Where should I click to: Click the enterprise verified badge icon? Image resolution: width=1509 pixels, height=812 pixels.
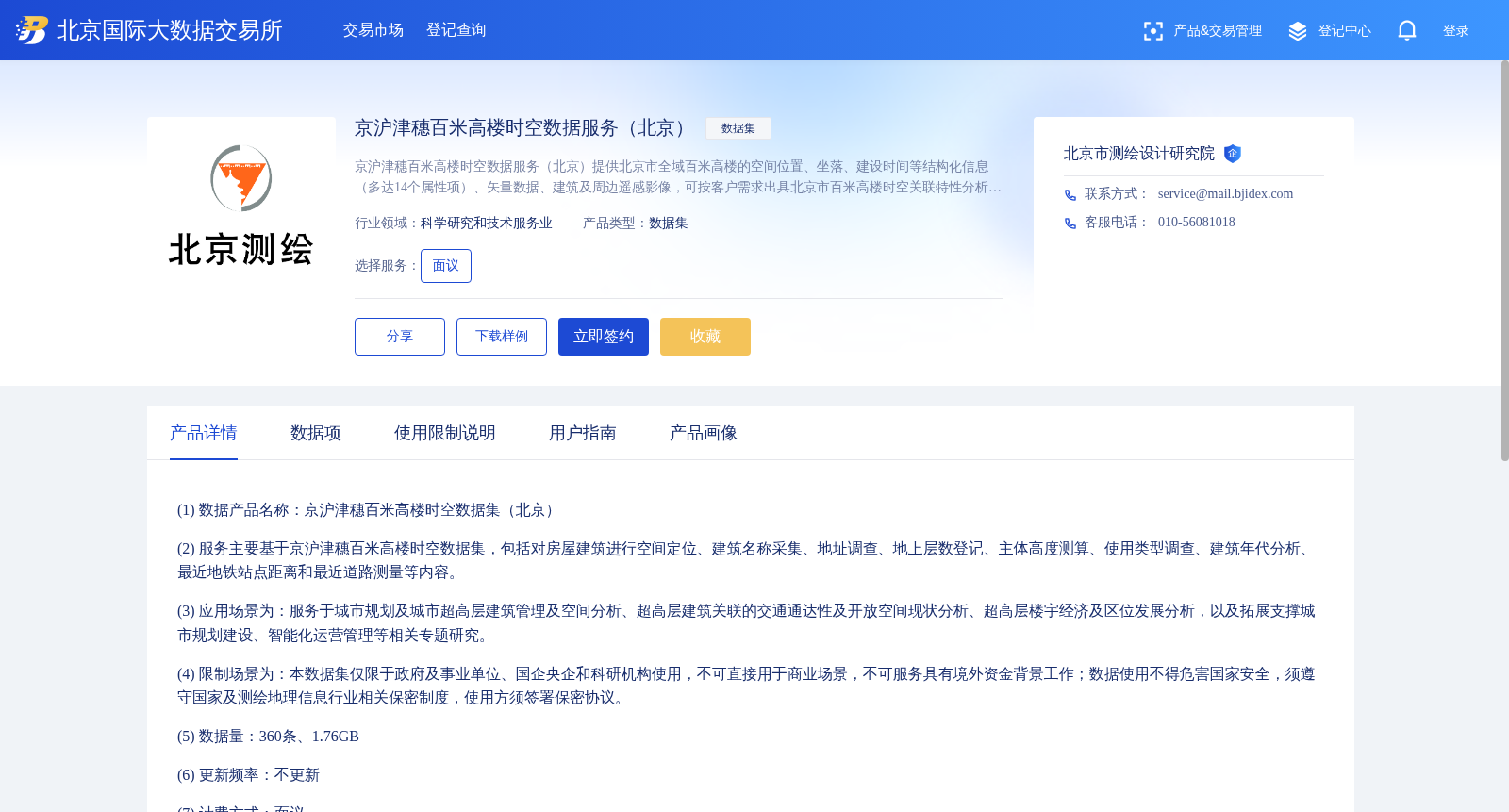coord(1232,154)
